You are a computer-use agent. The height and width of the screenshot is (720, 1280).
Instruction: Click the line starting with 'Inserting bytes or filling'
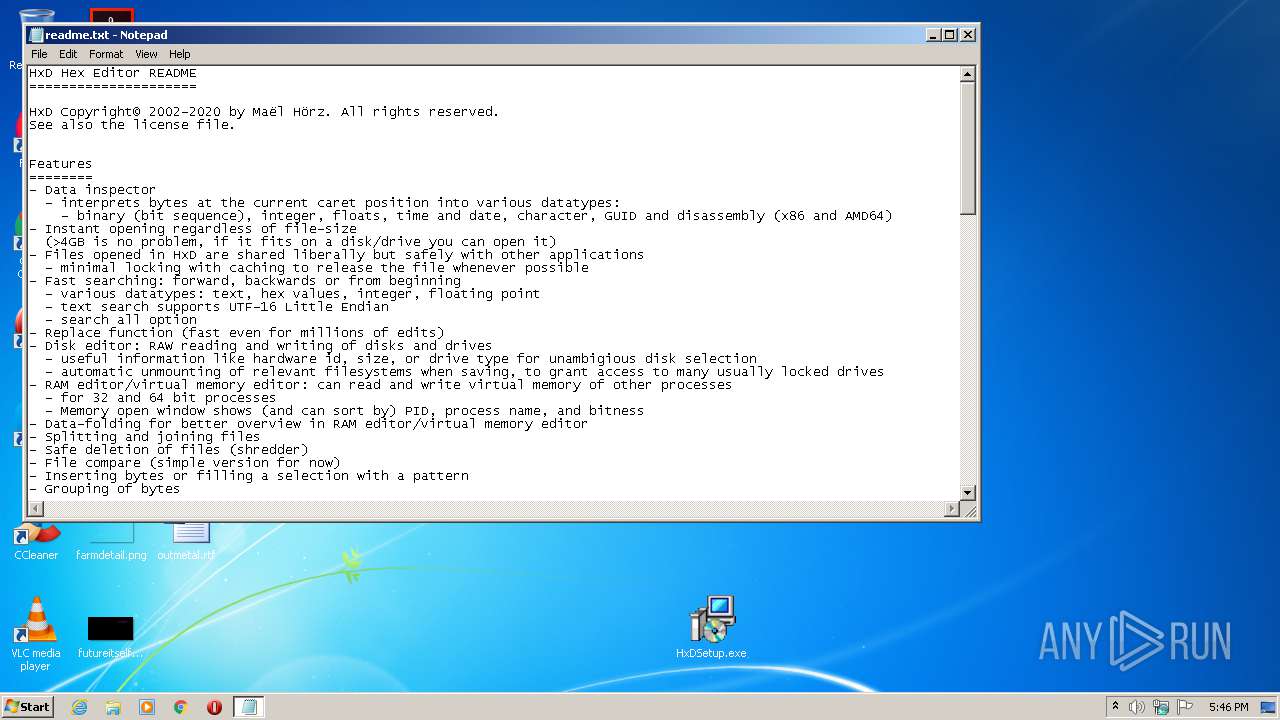[248, 476]
